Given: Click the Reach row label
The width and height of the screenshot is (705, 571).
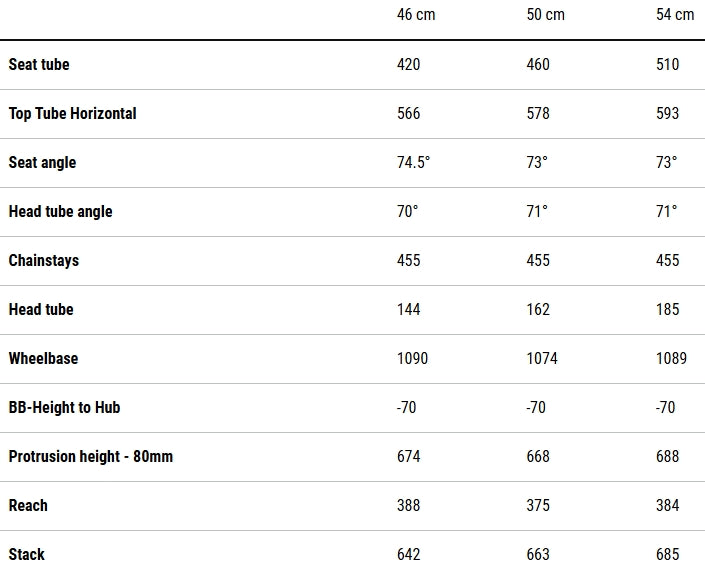Looking at the screenshot, I should [28, 505].
